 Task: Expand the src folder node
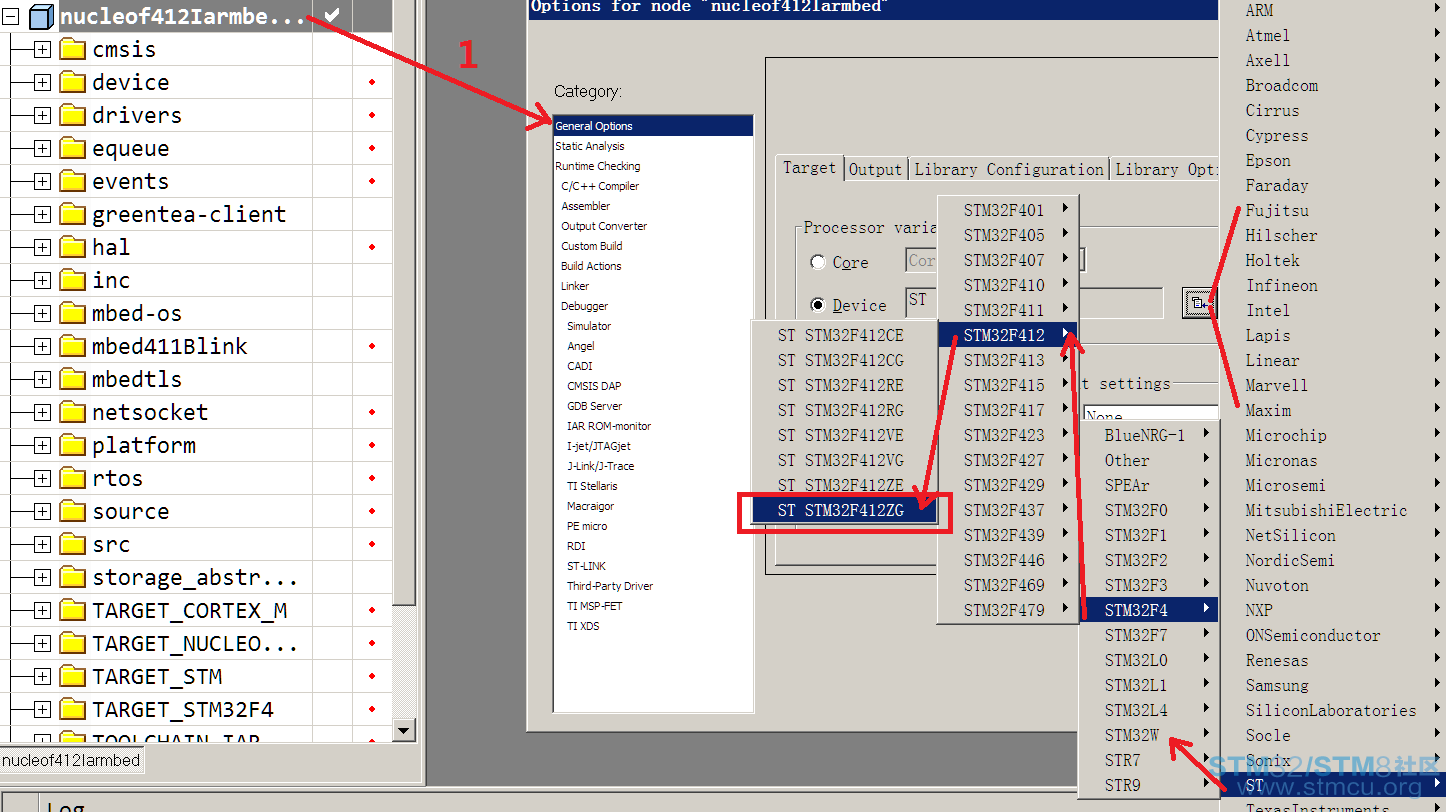(42, 544)
